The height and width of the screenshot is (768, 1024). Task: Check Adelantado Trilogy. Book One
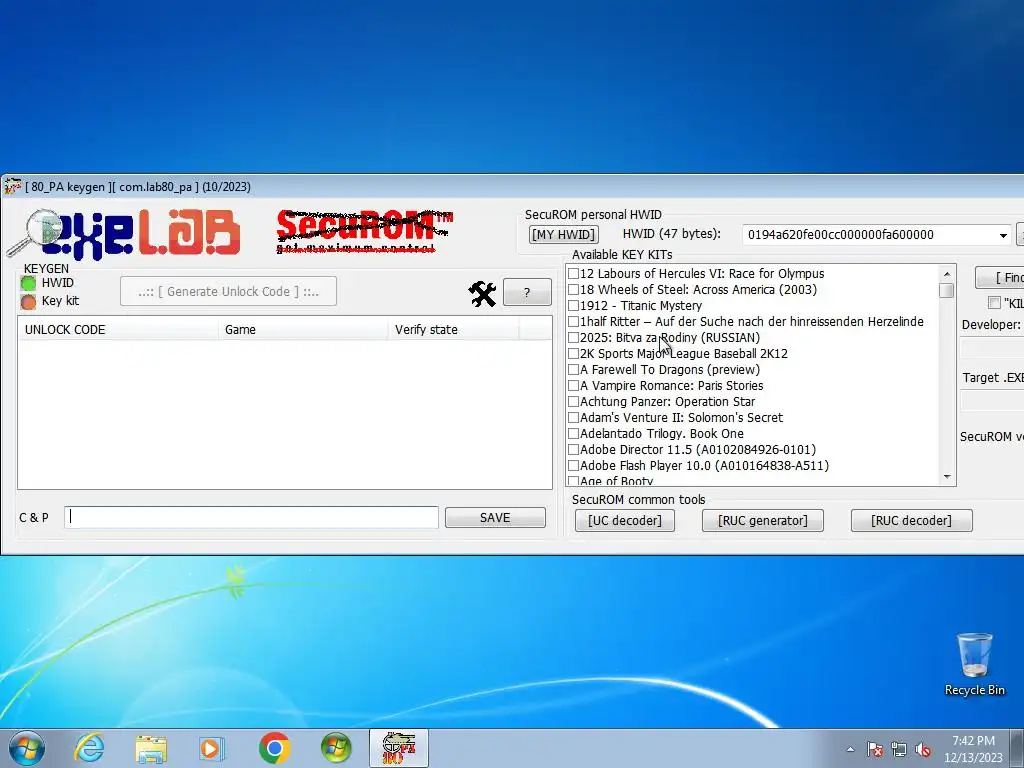click(x=573, y=434)
